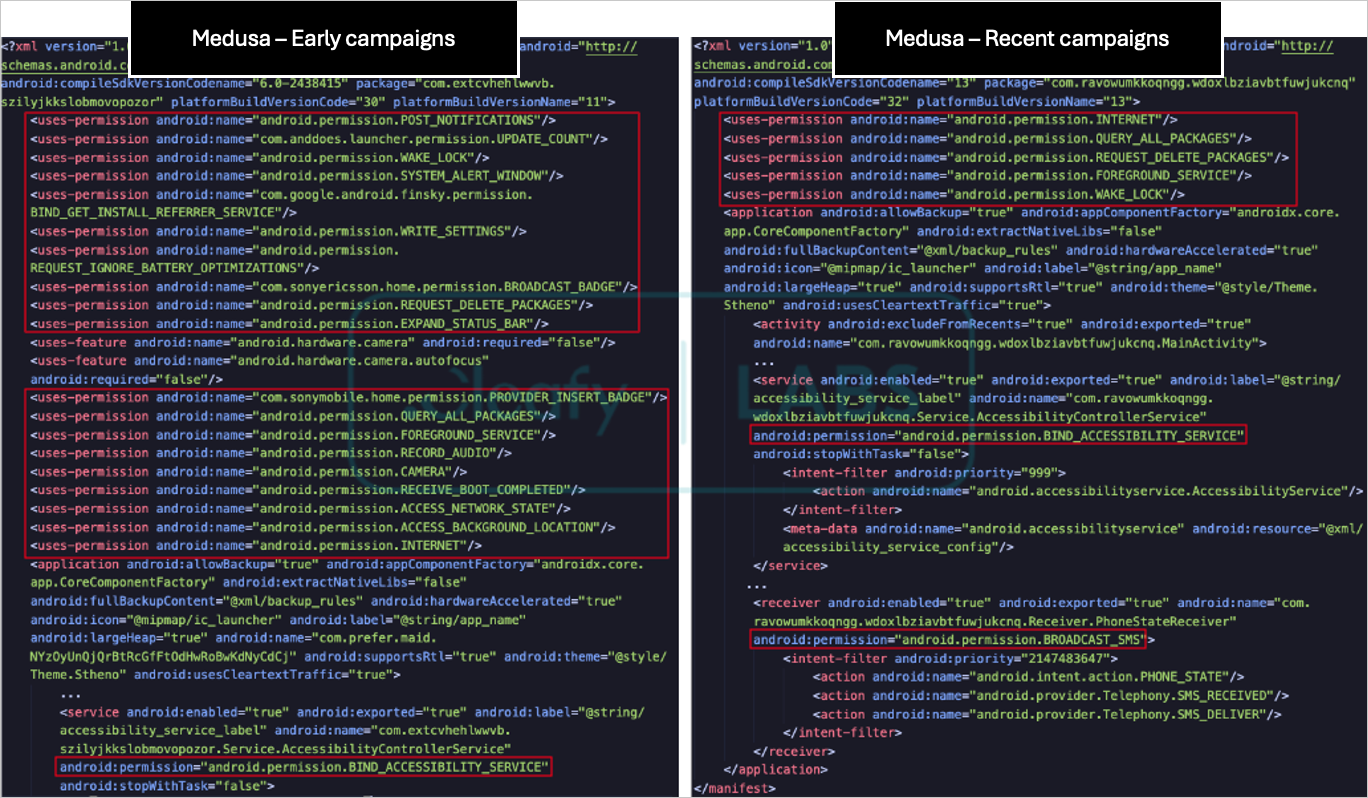
Task: Click the Telephony.SMS_DELIVER action line
Action: point(1047,713)
